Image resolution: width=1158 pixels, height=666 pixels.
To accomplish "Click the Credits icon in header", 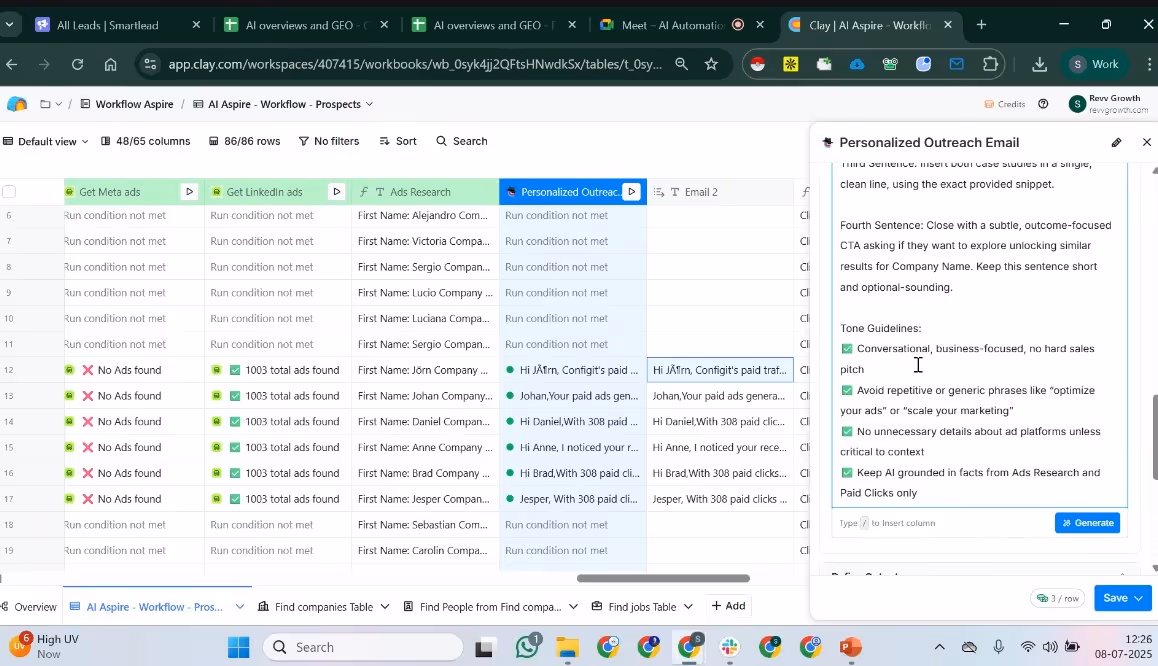I will (990, 104).
